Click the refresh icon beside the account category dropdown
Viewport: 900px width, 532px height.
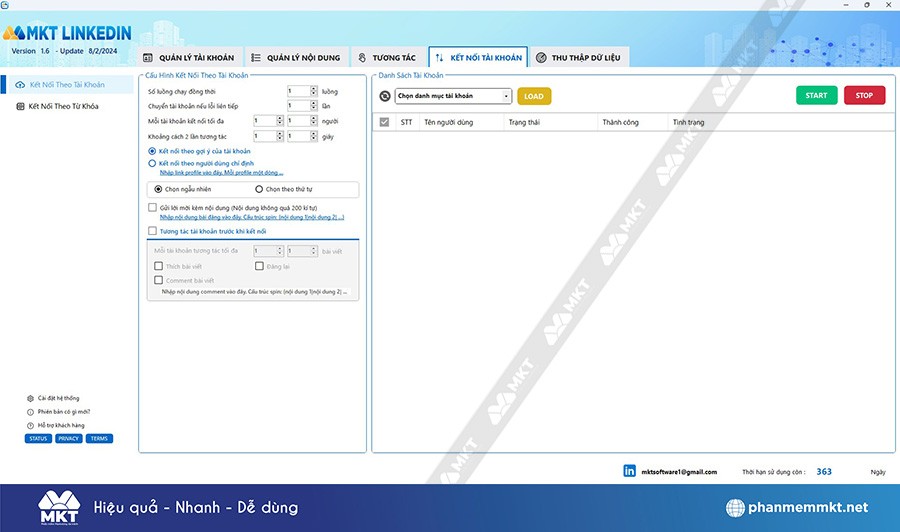[386, 96]
